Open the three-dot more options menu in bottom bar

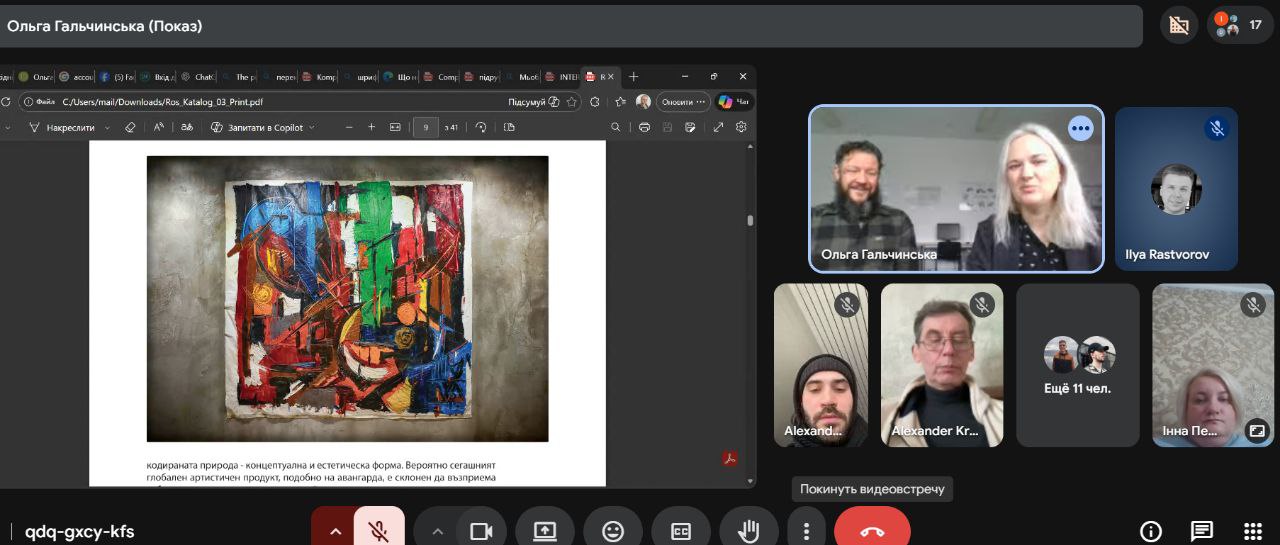806,531
